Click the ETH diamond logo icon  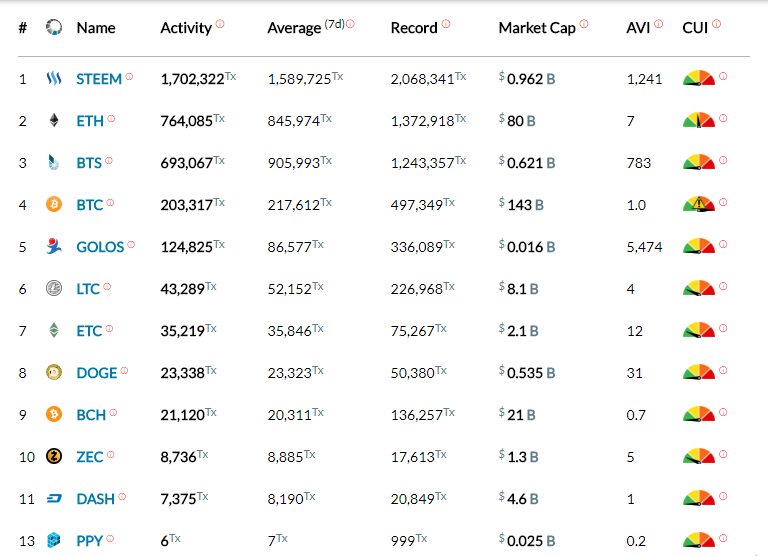54,120
